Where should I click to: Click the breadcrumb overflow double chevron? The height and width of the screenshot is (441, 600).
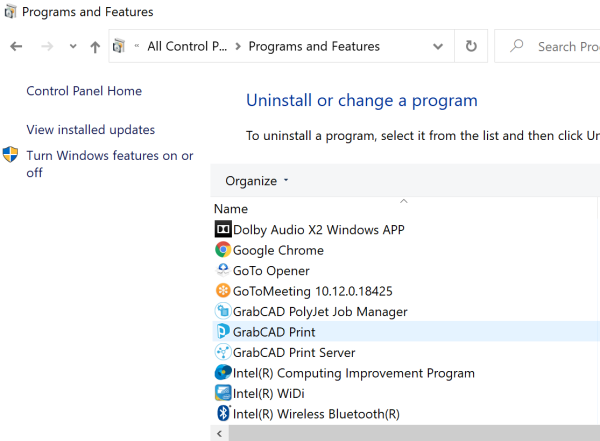[137, 46]
